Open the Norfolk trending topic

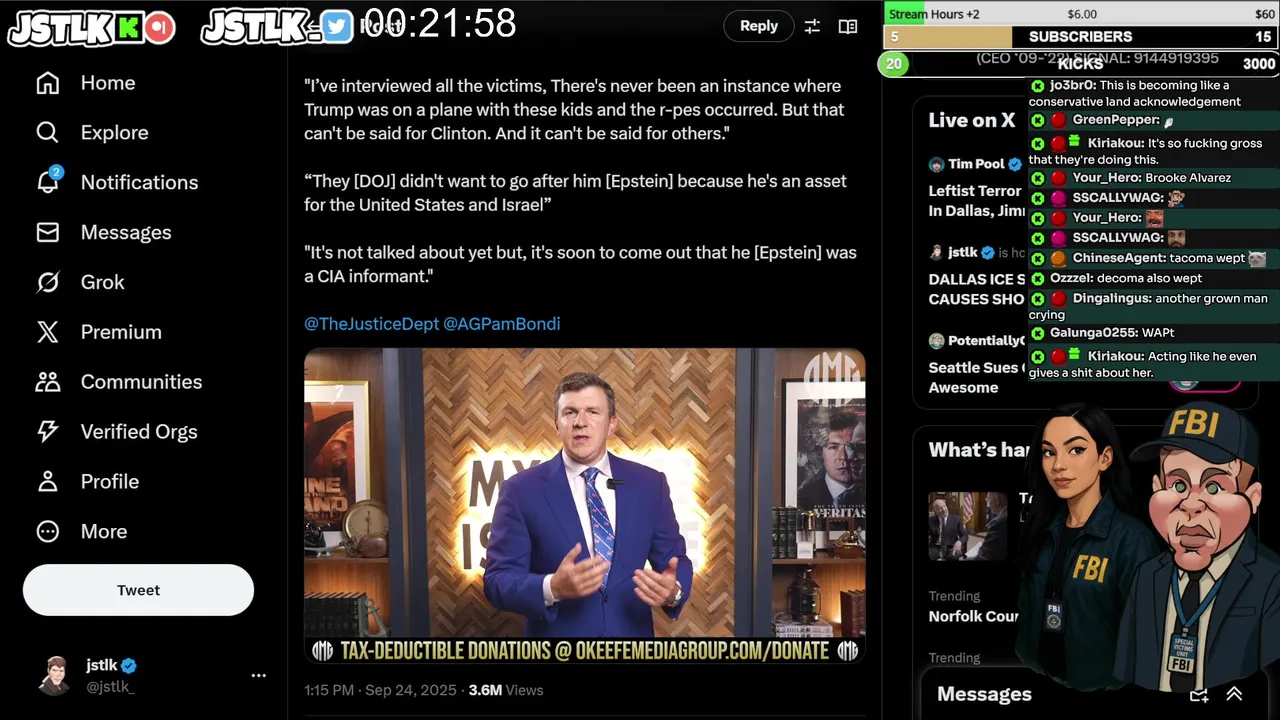[x=973, y=607]
